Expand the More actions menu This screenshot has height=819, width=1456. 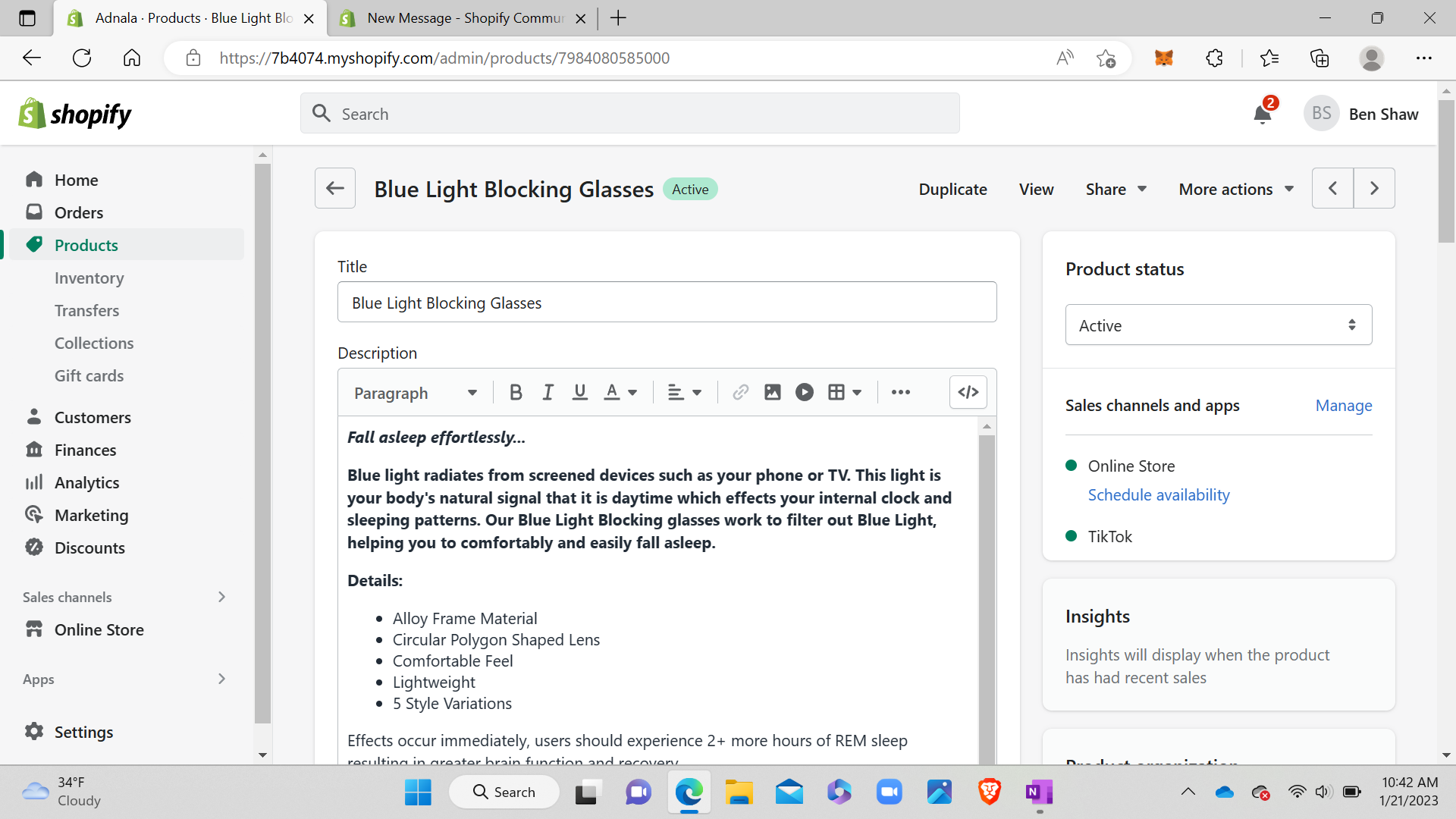[x=1235, y=190]
